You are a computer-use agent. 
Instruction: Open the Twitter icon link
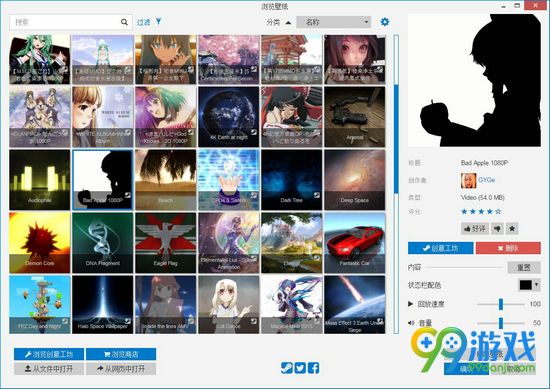tap(300, 368)
